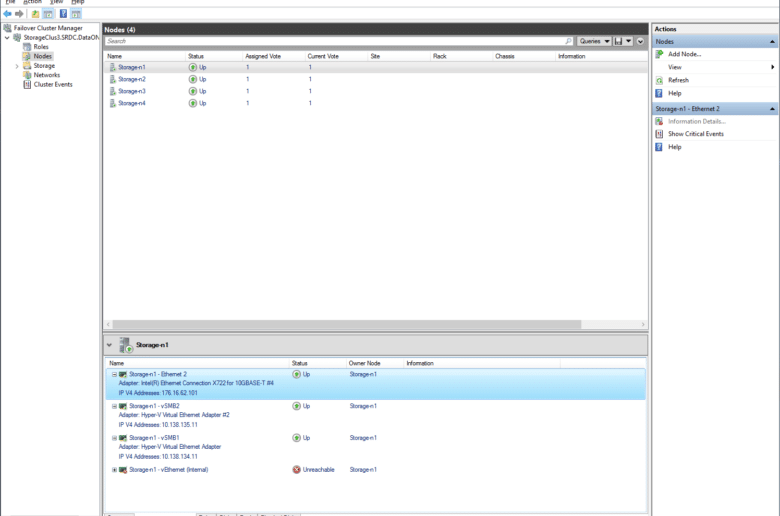
Task: Expand Storage-n1 - vEthernet (Internal) entry
Action: [114, 470]
